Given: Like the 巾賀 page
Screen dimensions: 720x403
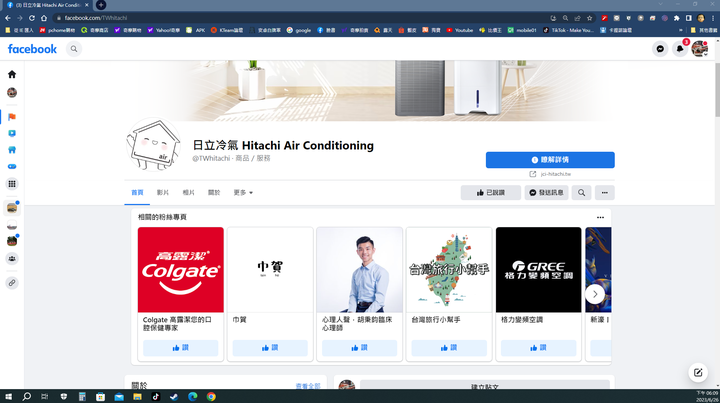Looking at the screenshot, I should coord(270,348).
